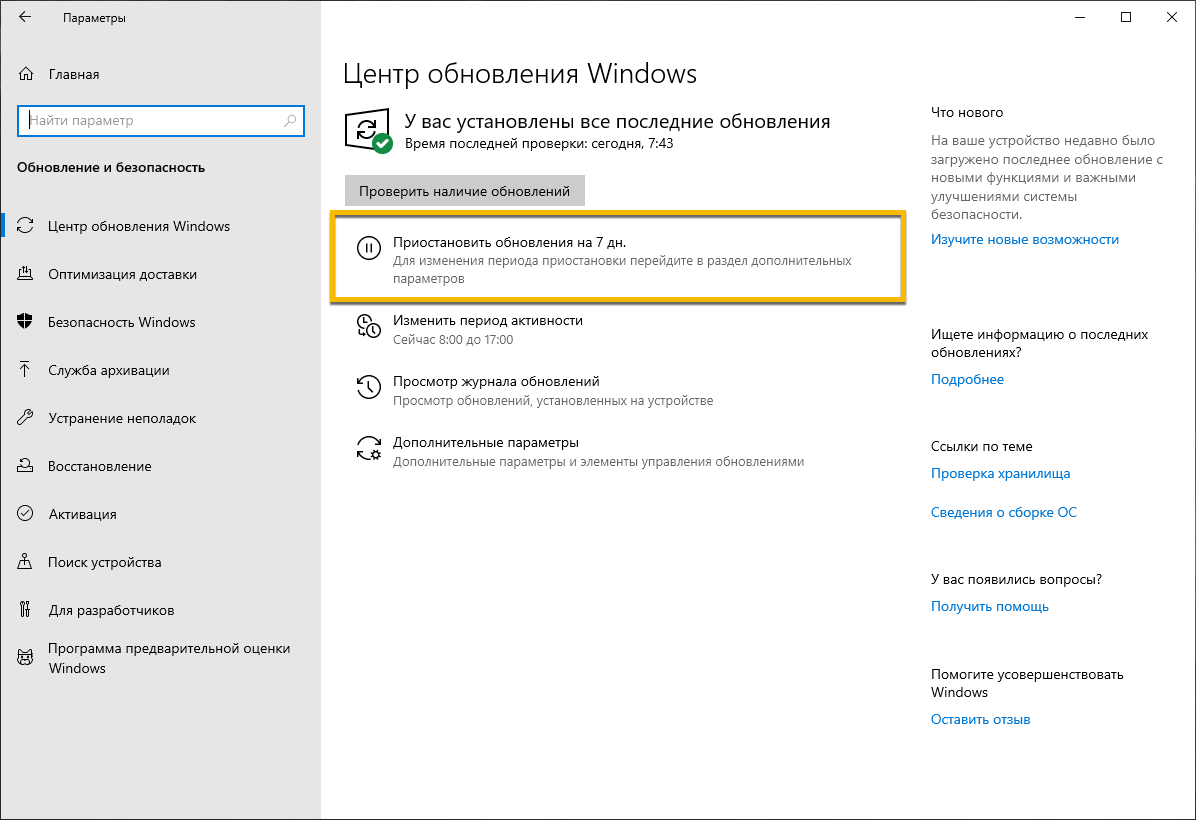Open the Активация section in sidebar
Screen dimensions: 1196x820
point(82,514)
